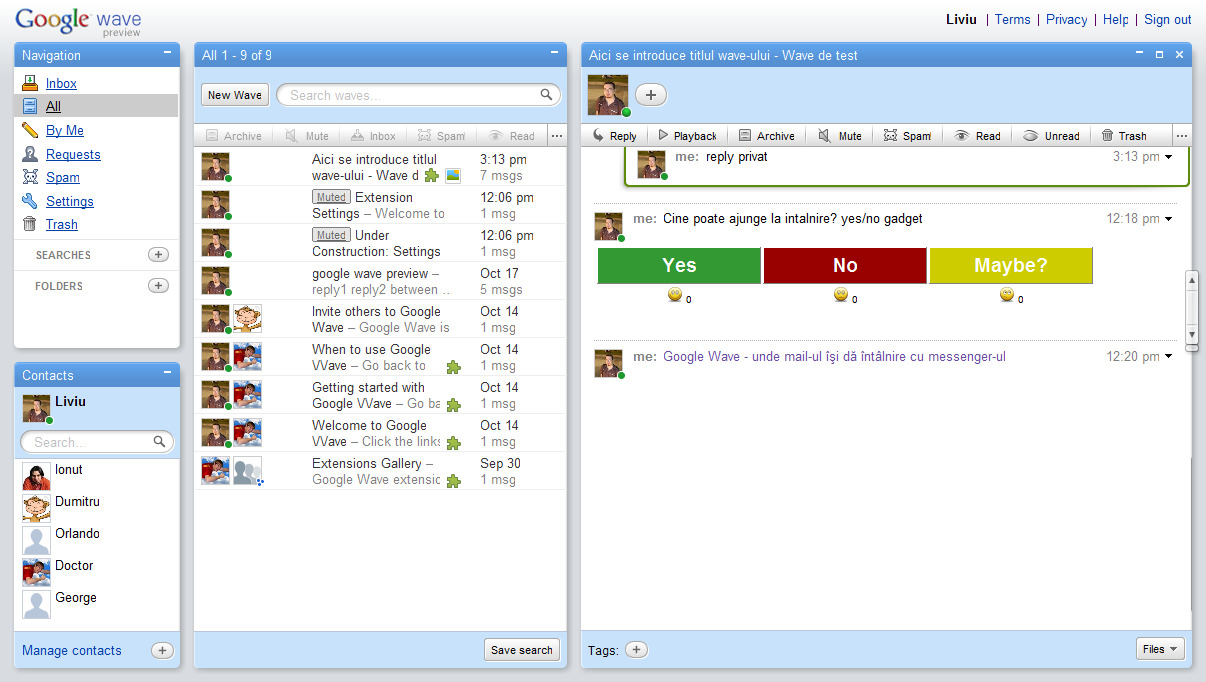
Task: Show waves created By Me
Action: pyautogui.click(x=65, y=130)
